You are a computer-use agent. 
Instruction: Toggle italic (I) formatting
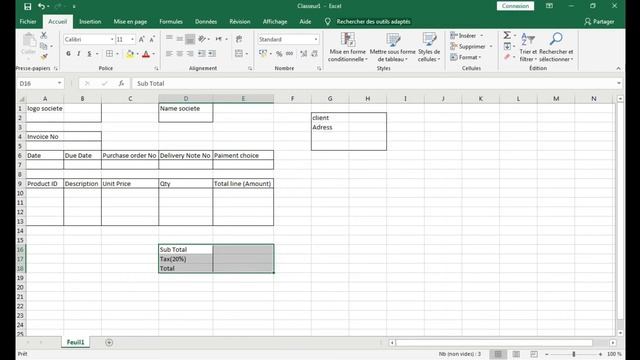[x=78, y=53]
